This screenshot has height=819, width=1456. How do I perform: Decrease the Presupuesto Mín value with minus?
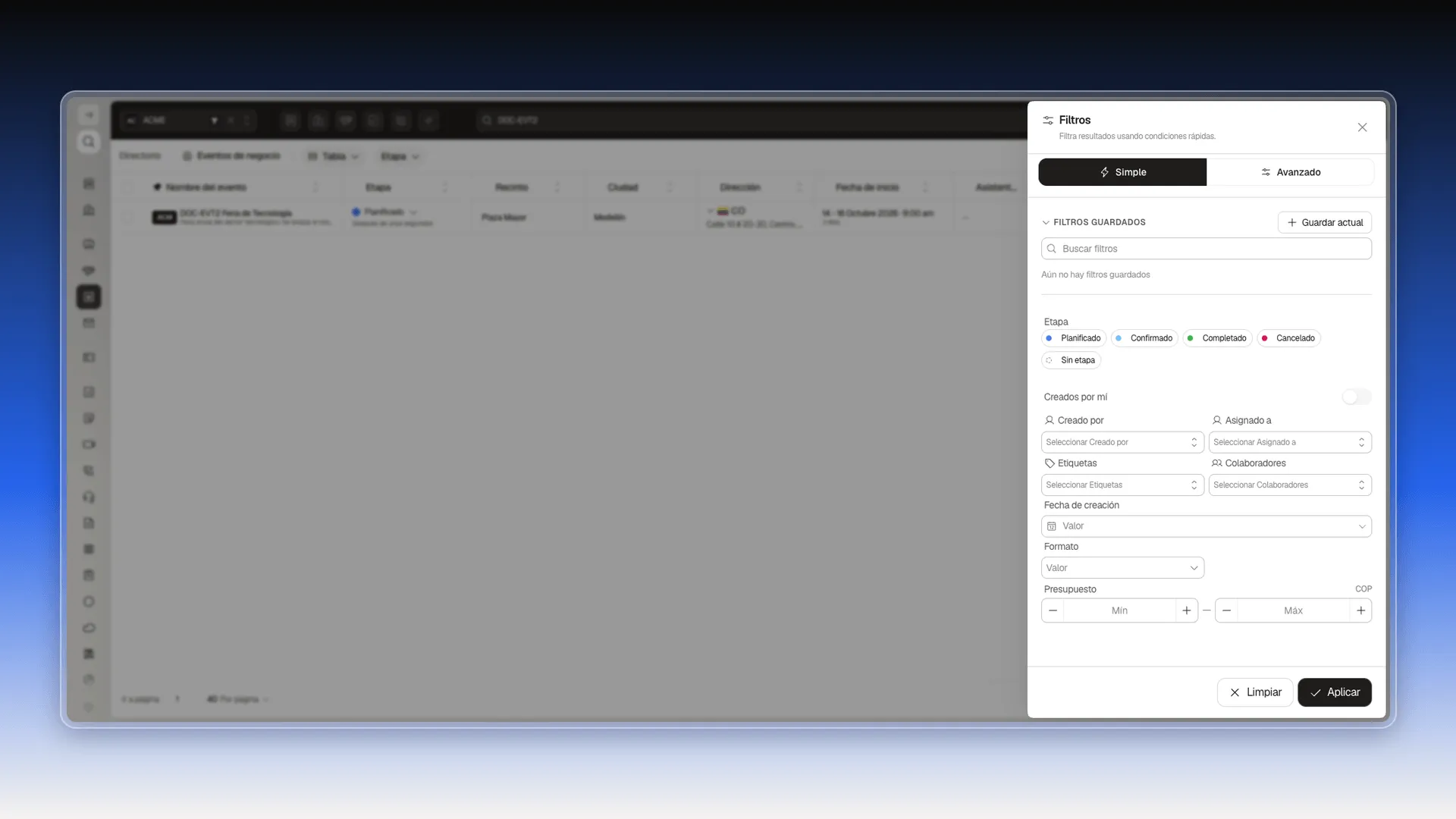tap(1053, 610)
